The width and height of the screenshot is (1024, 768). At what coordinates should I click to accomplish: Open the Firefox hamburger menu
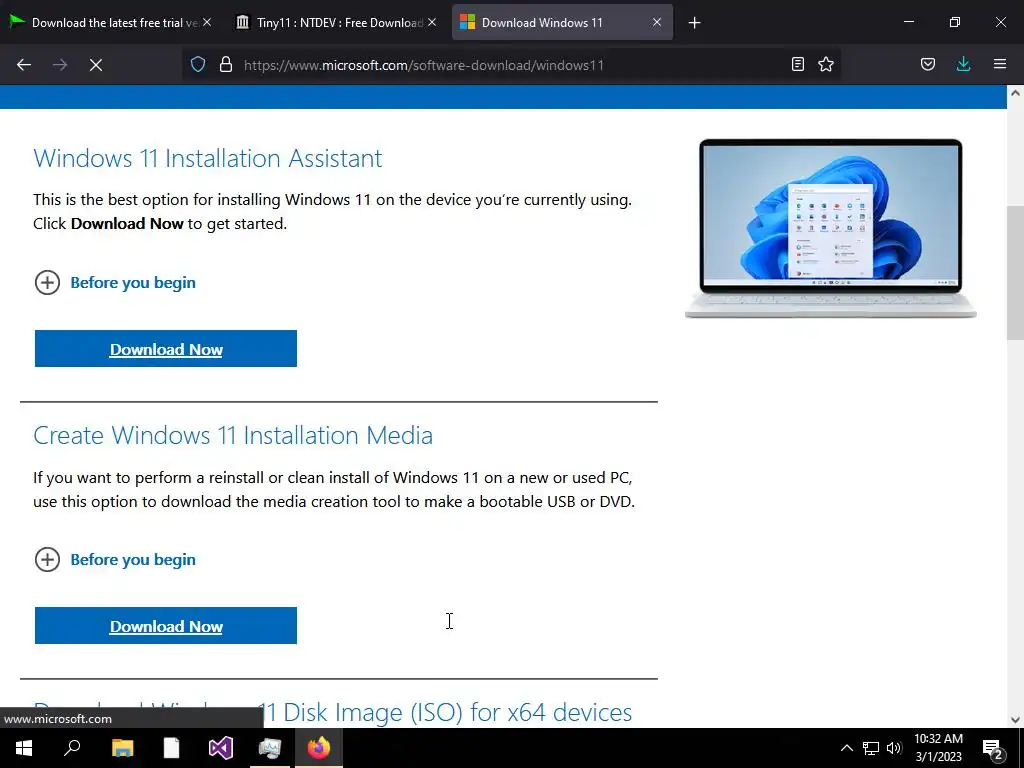tap(1000, 64)
